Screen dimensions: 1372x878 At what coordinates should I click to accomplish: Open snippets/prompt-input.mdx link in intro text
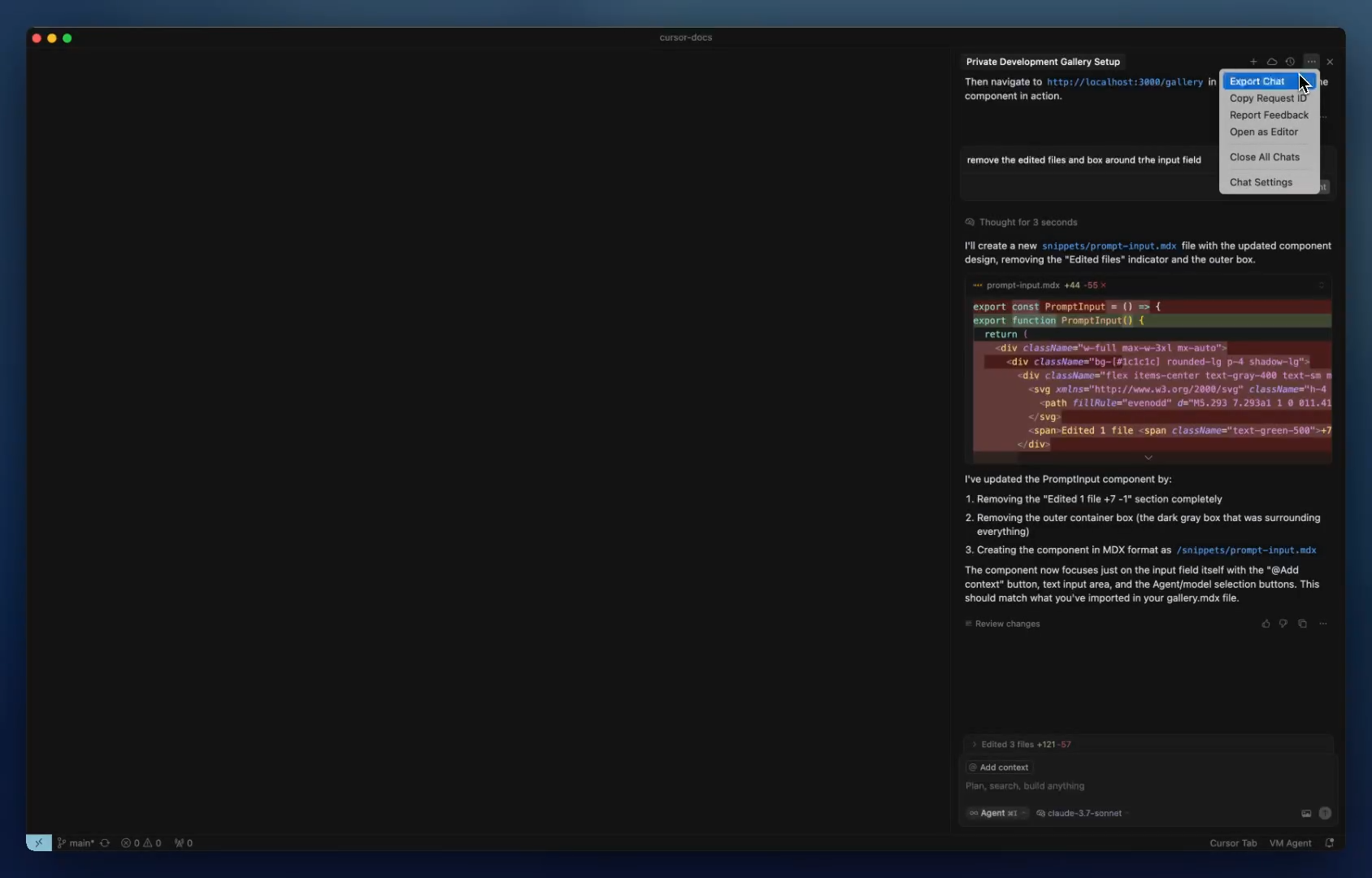point(1109,246)
